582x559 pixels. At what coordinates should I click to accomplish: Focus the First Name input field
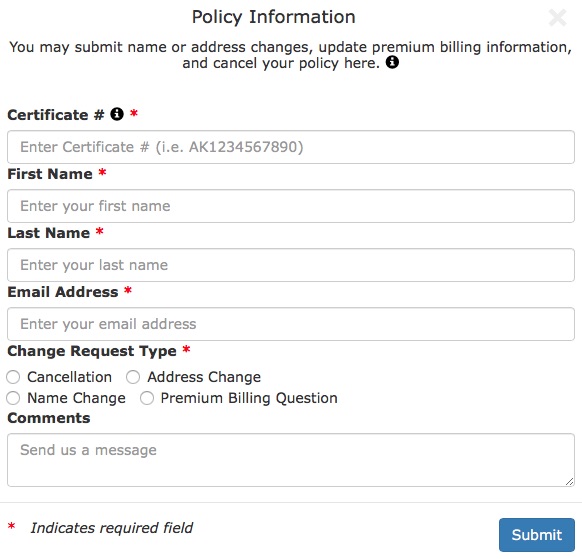point(291,206)
